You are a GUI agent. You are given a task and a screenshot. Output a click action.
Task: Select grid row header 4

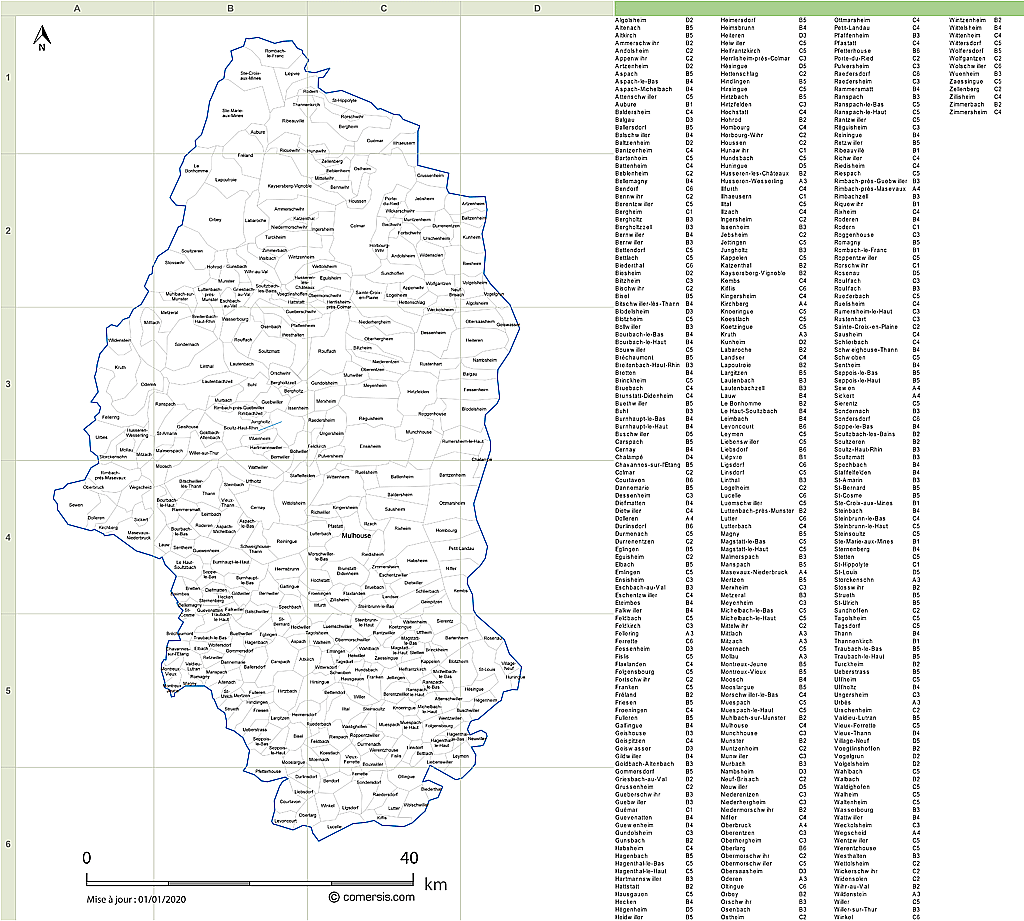point(8,538)
